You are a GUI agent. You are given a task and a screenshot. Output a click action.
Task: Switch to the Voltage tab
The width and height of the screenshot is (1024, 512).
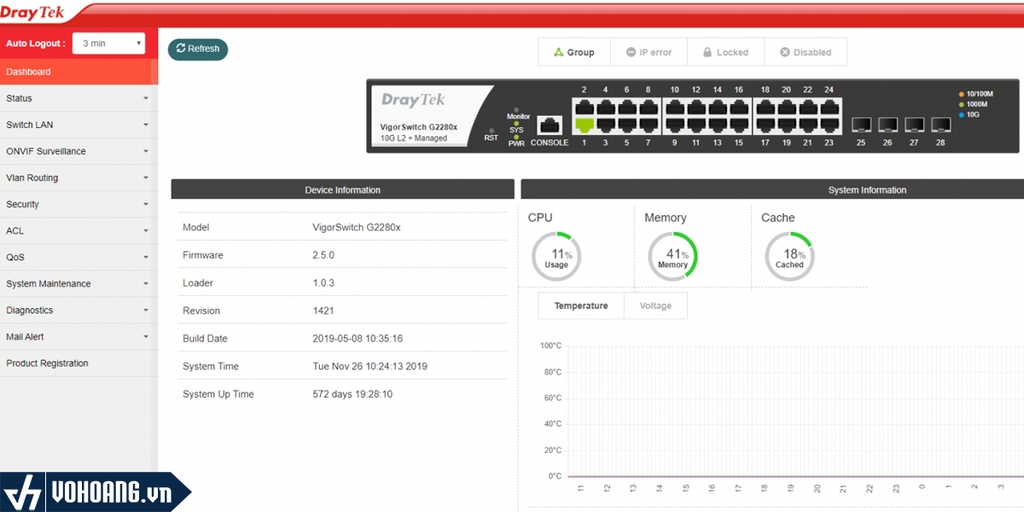pyautogui.click(x=656, y=306)
